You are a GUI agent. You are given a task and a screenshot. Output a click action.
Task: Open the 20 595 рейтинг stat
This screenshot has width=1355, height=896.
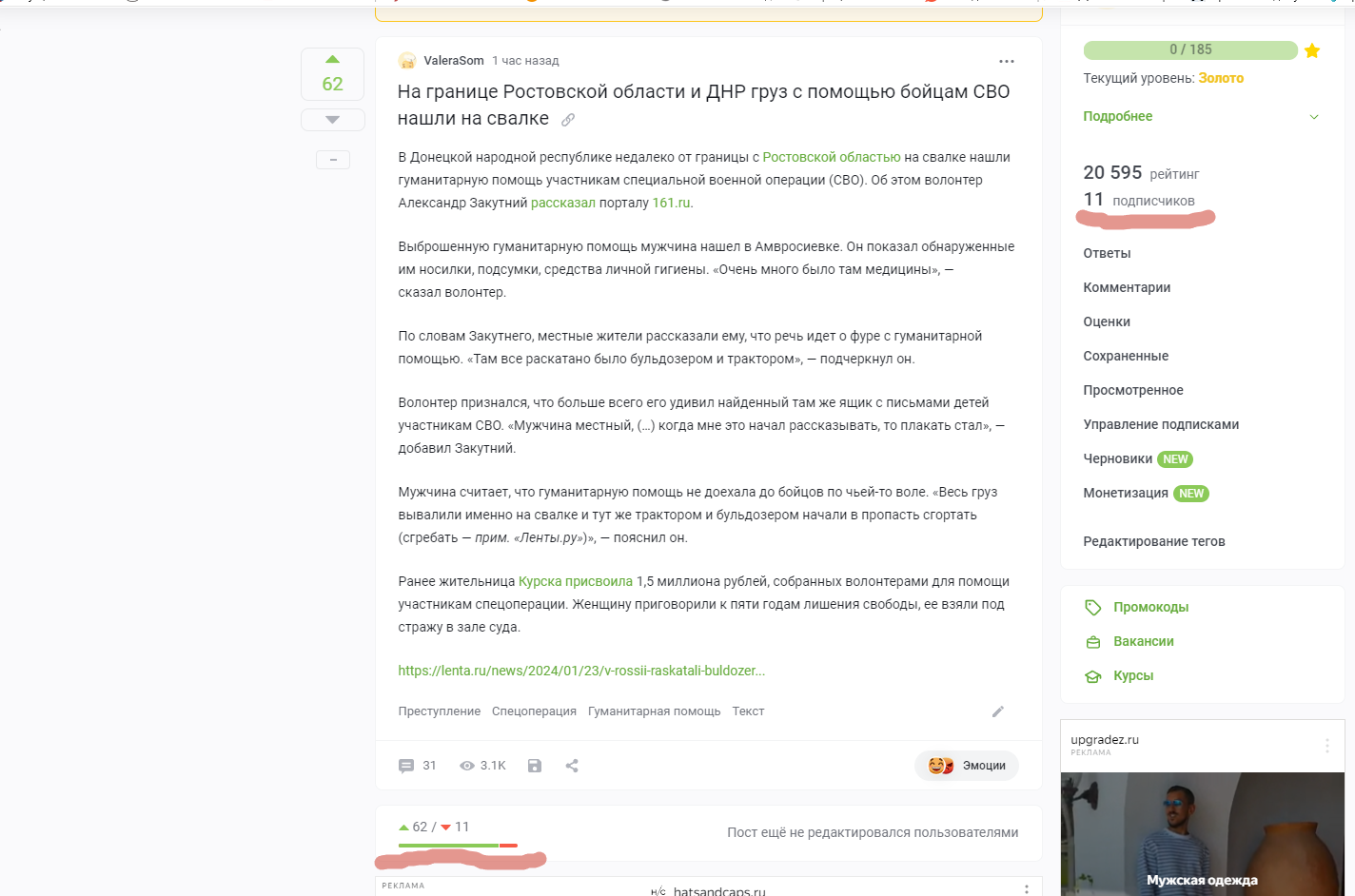(1141, 173)
